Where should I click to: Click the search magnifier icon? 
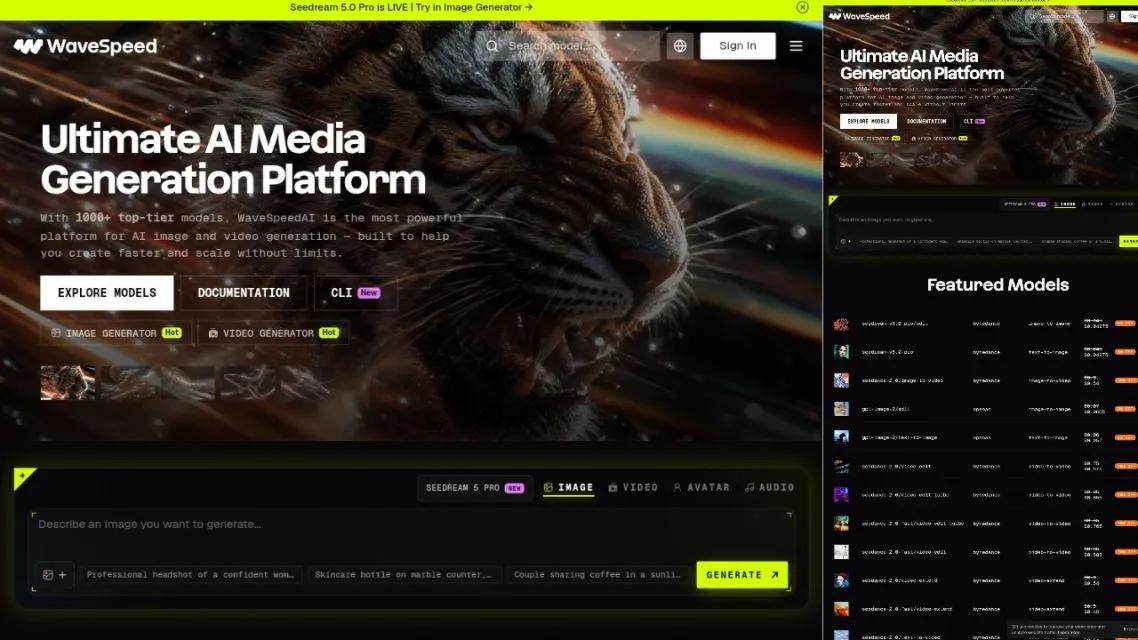coord(492,46)
